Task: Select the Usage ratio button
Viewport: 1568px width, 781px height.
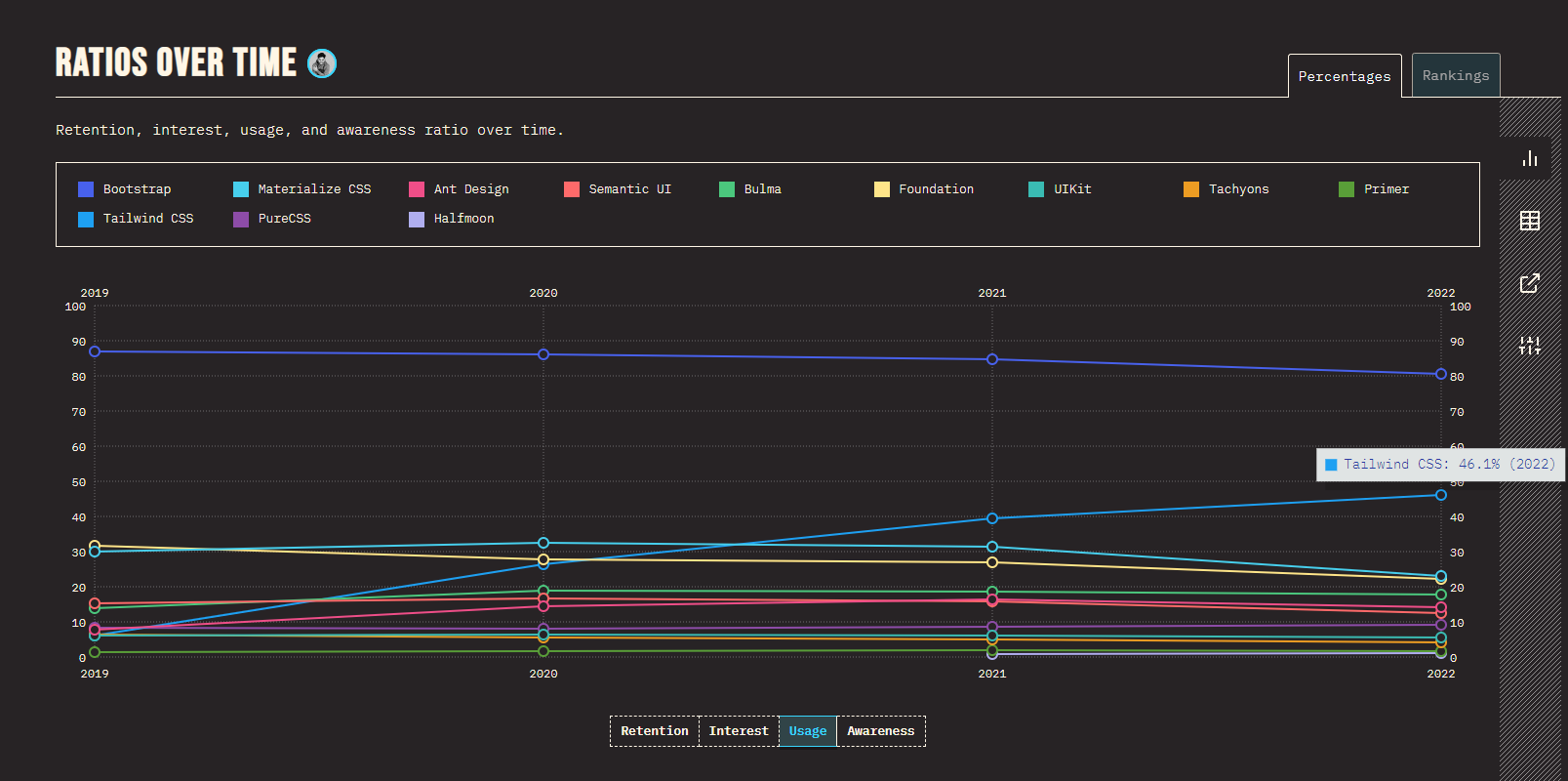Action: (808, 731)
